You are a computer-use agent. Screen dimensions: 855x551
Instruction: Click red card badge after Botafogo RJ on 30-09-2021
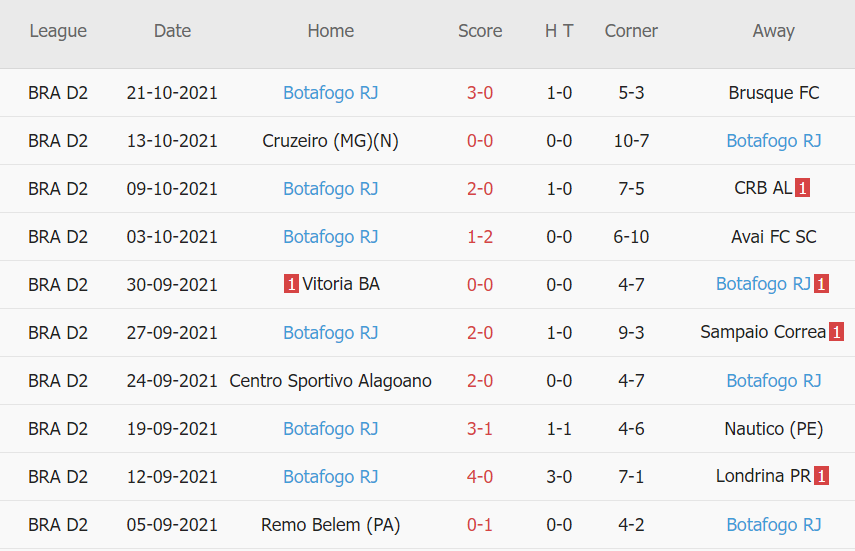(821, 284)
